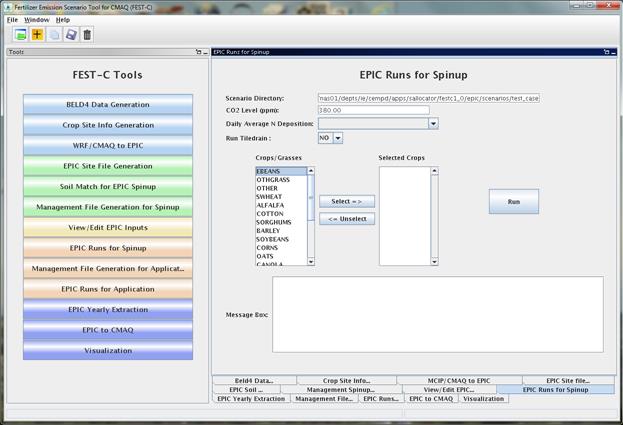Open View/Edit EPIC Inputs tool

click(108, 228)
